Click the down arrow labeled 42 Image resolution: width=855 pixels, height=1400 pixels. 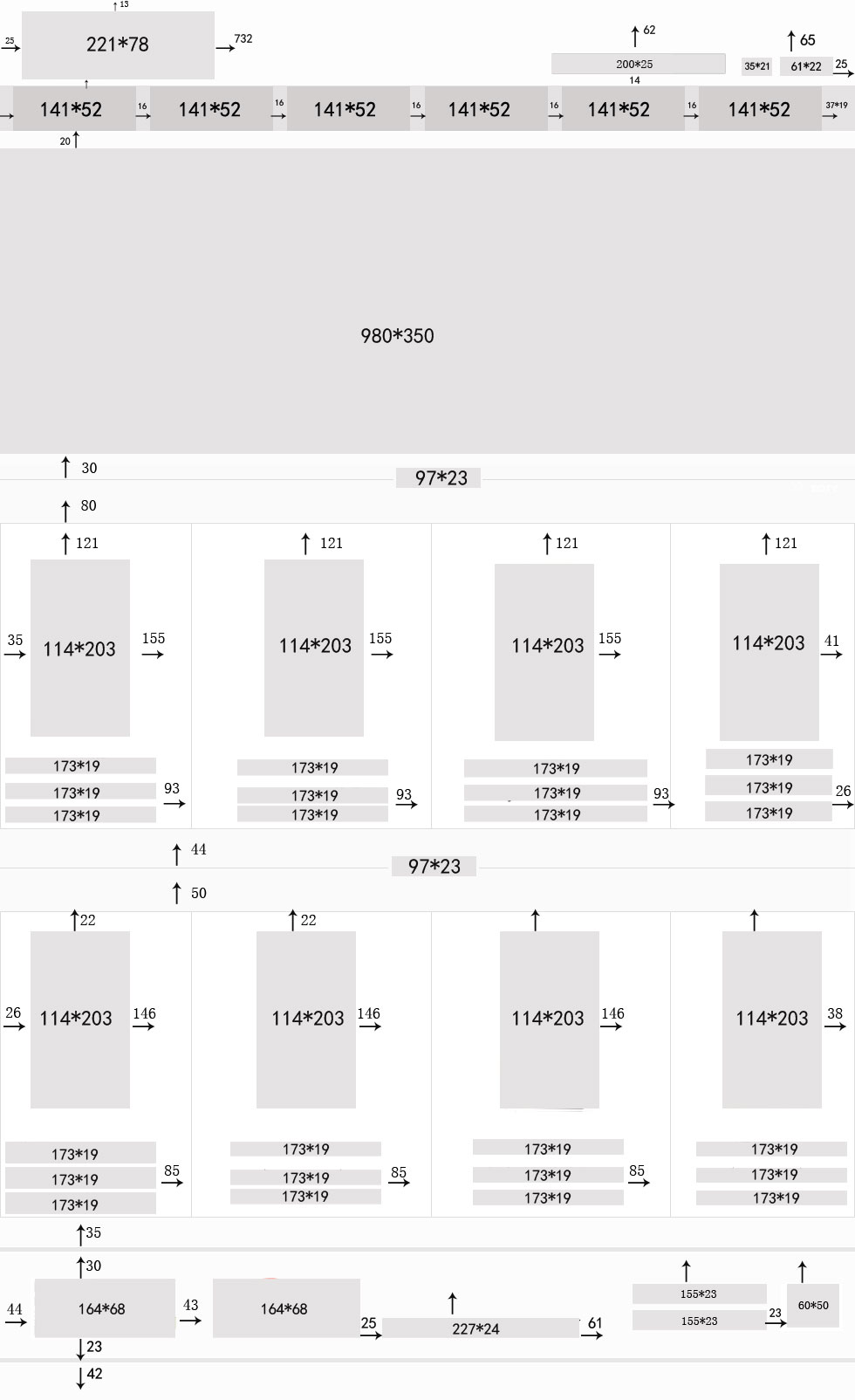pyautogui.click(x=80, y=1378)
